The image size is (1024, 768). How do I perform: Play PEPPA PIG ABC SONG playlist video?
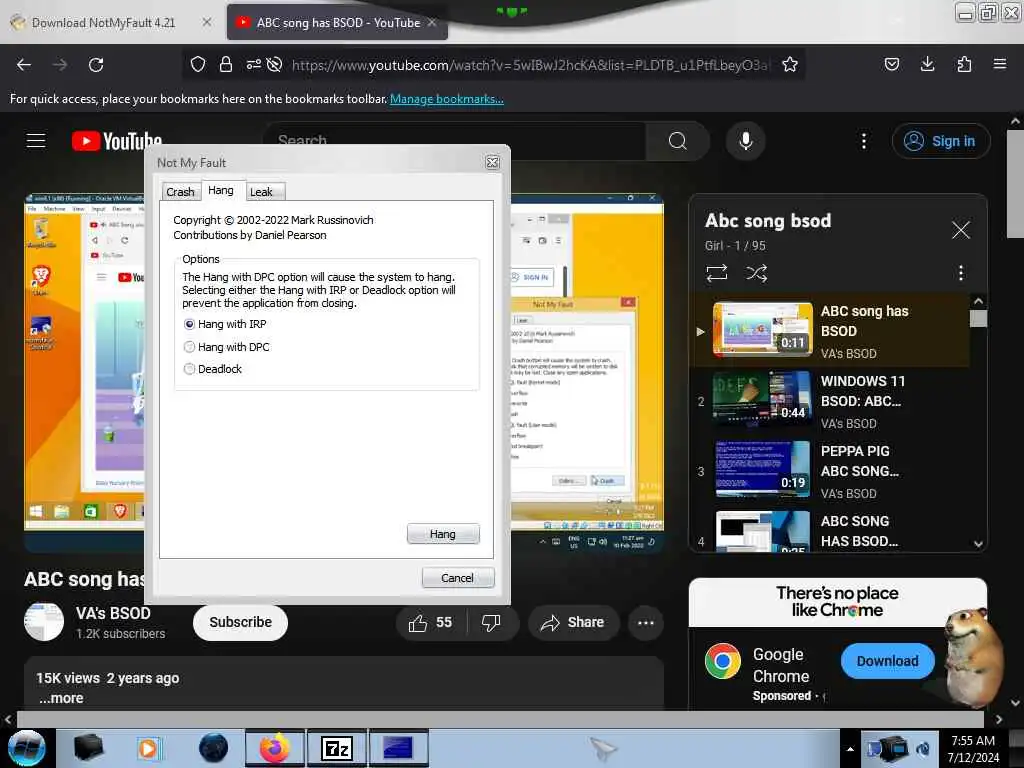point(832,471)
